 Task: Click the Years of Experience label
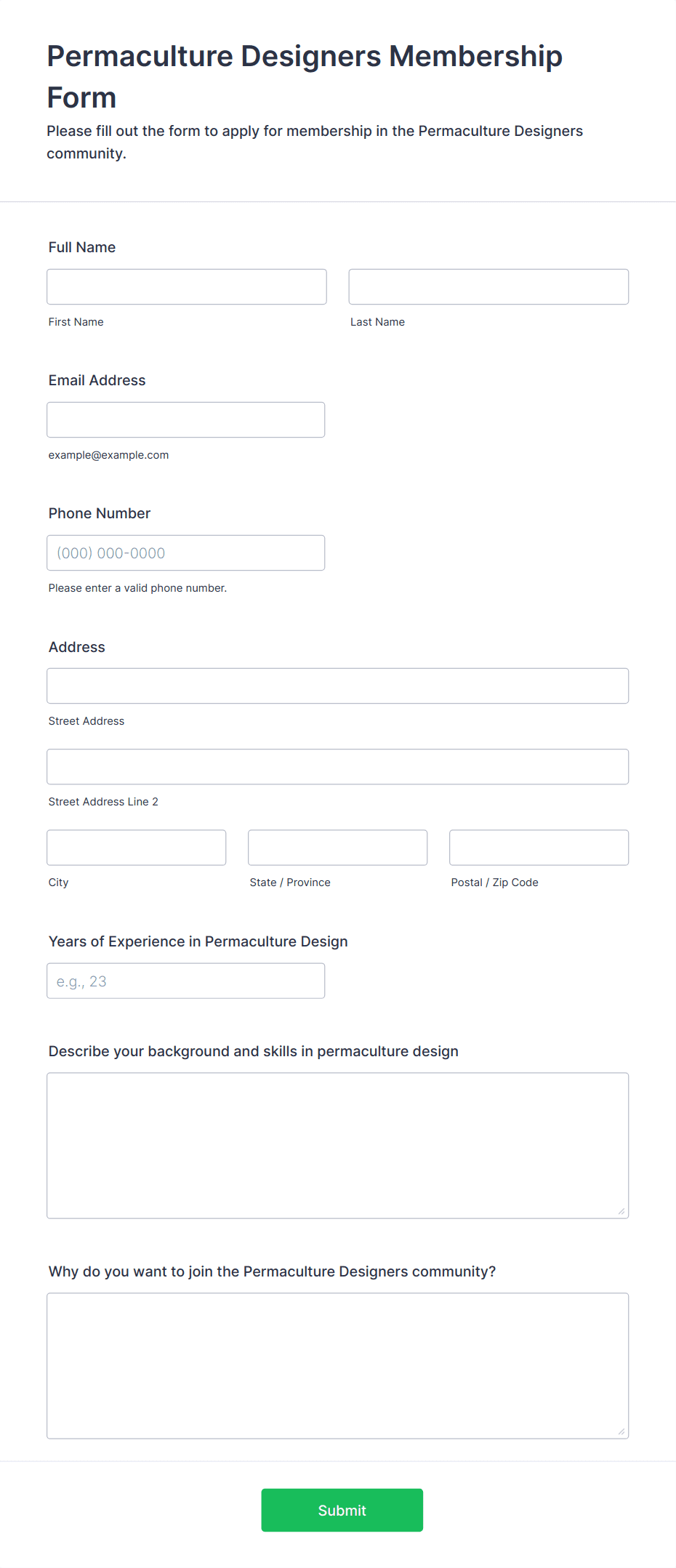pos(198,941)
